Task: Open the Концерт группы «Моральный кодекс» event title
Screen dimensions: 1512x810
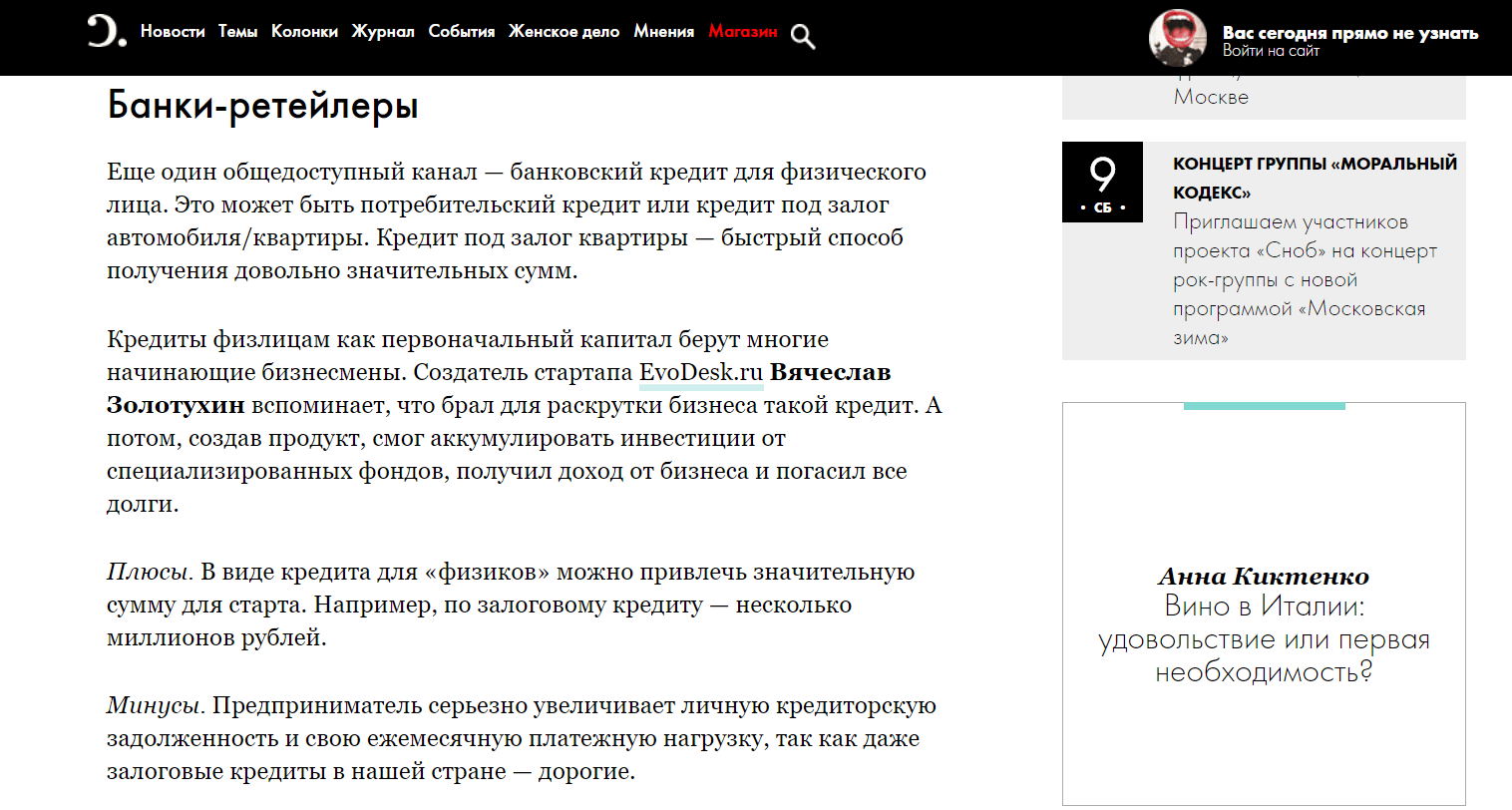Action: pyautogui.click(x=1315, y=177)
